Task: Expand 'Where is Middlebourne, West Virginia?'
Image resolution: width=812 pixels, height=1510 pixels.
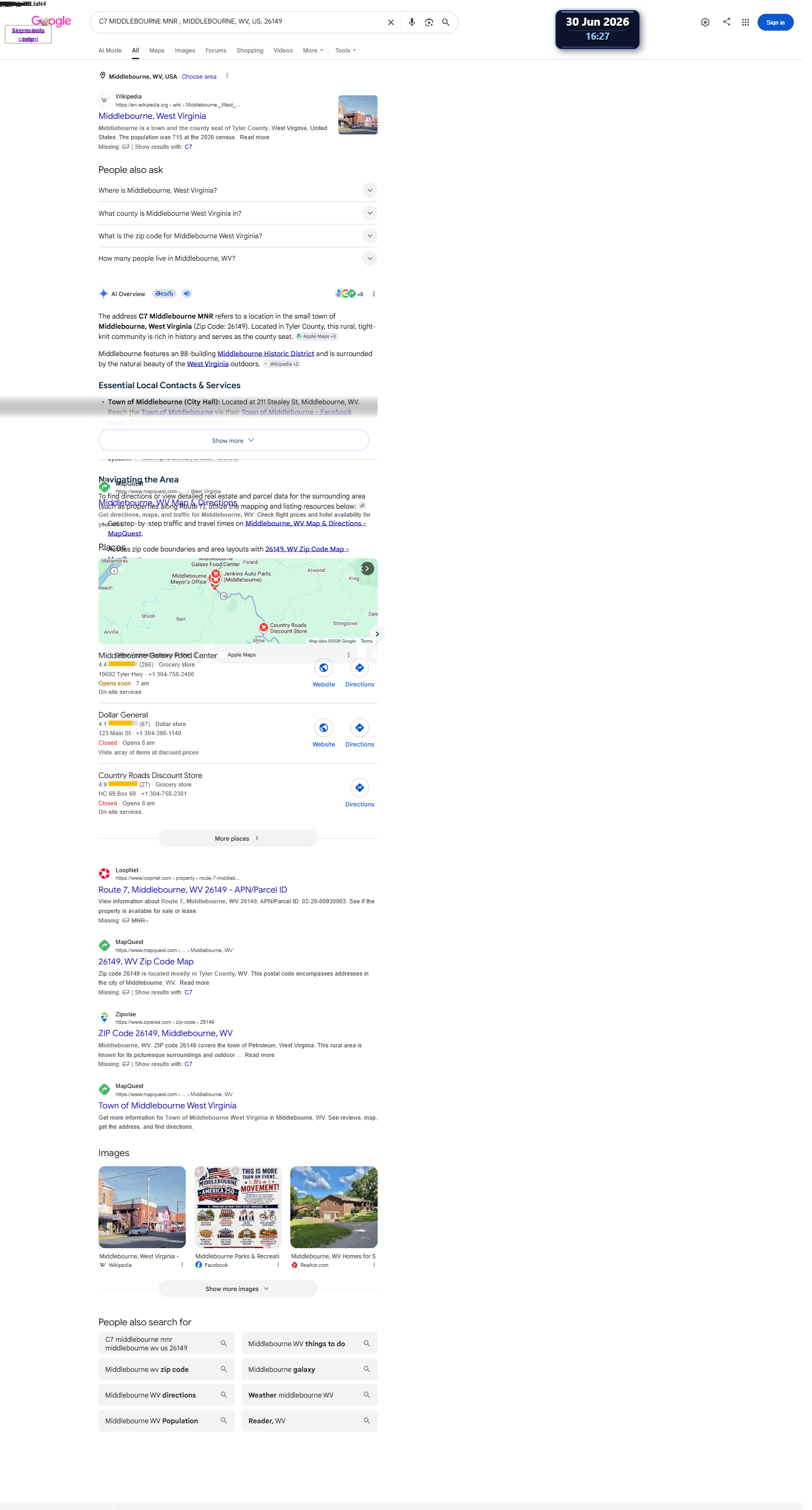Action: coord(238,191)
